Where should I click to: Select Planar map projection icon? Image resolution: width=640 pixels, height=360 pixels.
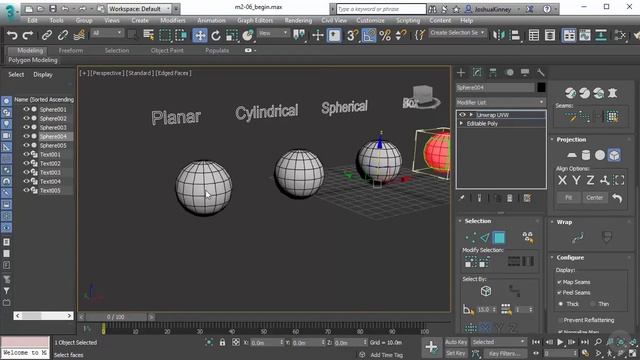(572, 155)
